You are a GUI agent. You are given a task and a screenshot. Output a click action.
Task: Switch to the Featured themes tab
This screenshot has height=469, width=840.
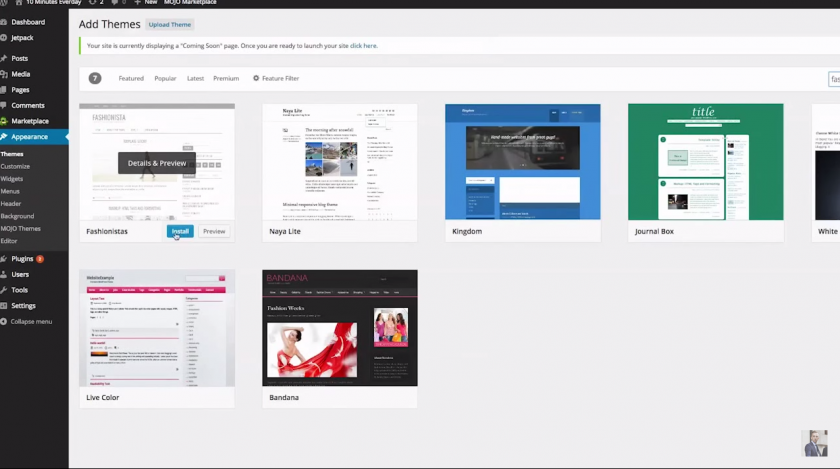click(131, 78)
